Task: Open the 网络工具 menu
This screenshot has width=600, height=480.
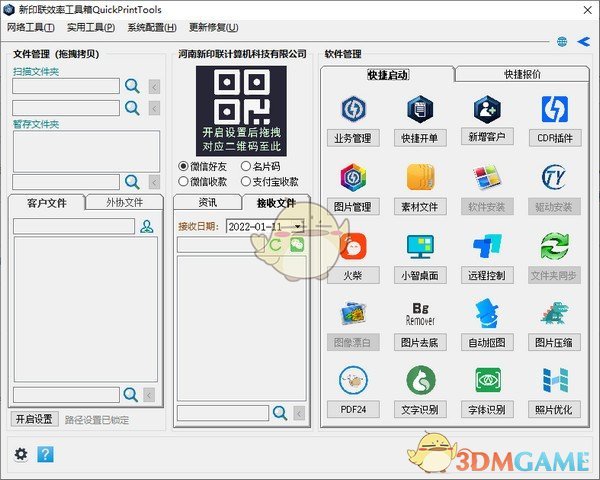Action: pyautogui.click(x=31, y=28)
